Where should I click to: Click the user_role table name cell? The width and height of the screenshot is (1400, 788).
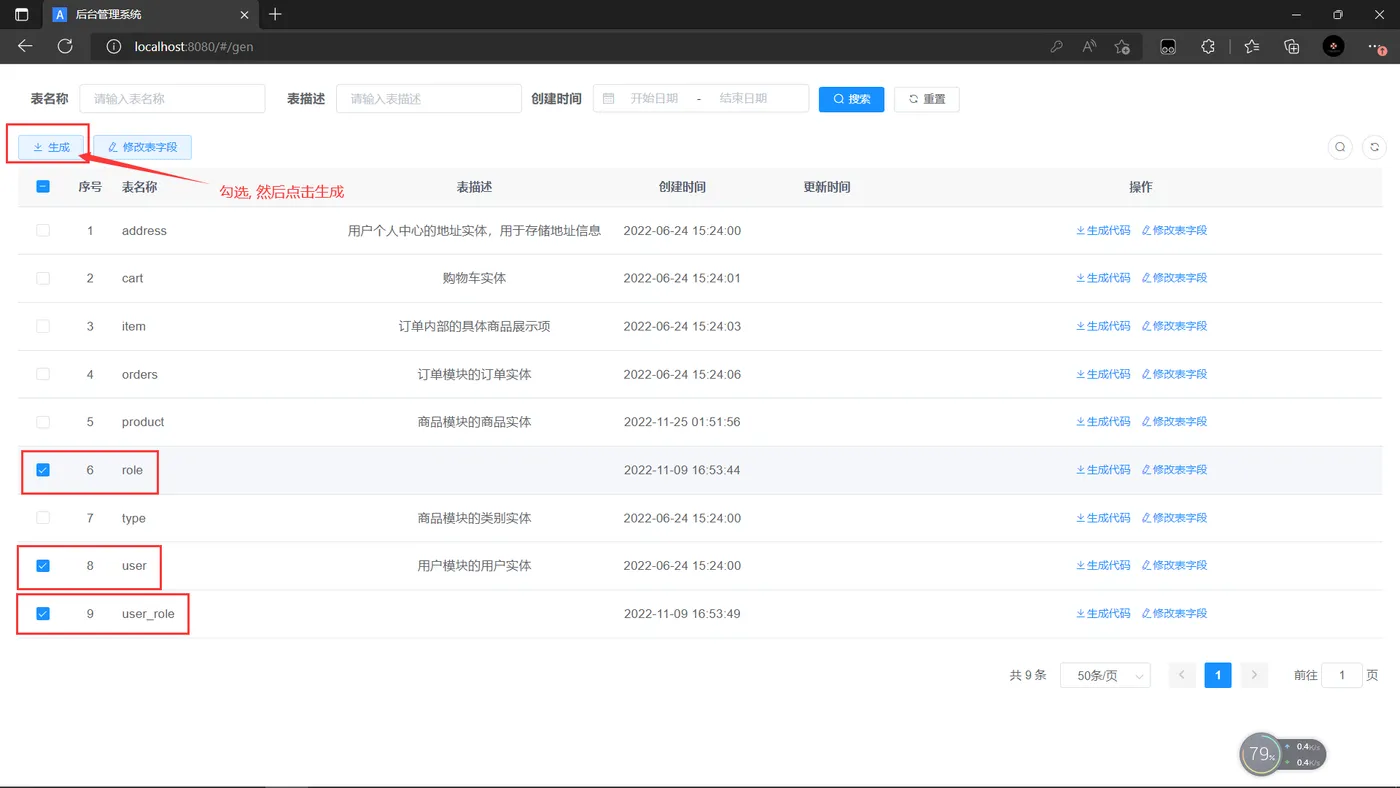click(148, 614)
